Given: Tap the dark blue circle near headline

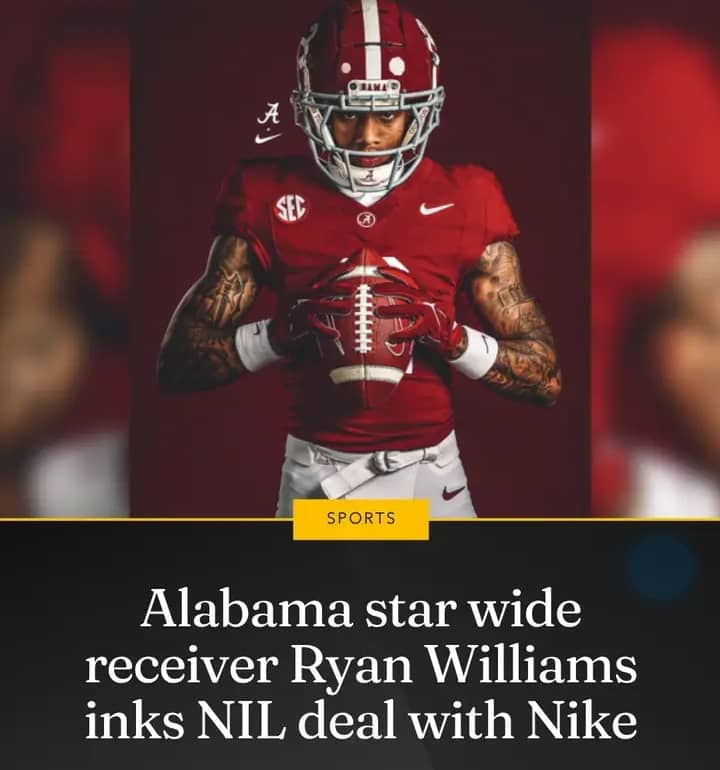Looking at the screenshot, I should [x=662, y=566].
